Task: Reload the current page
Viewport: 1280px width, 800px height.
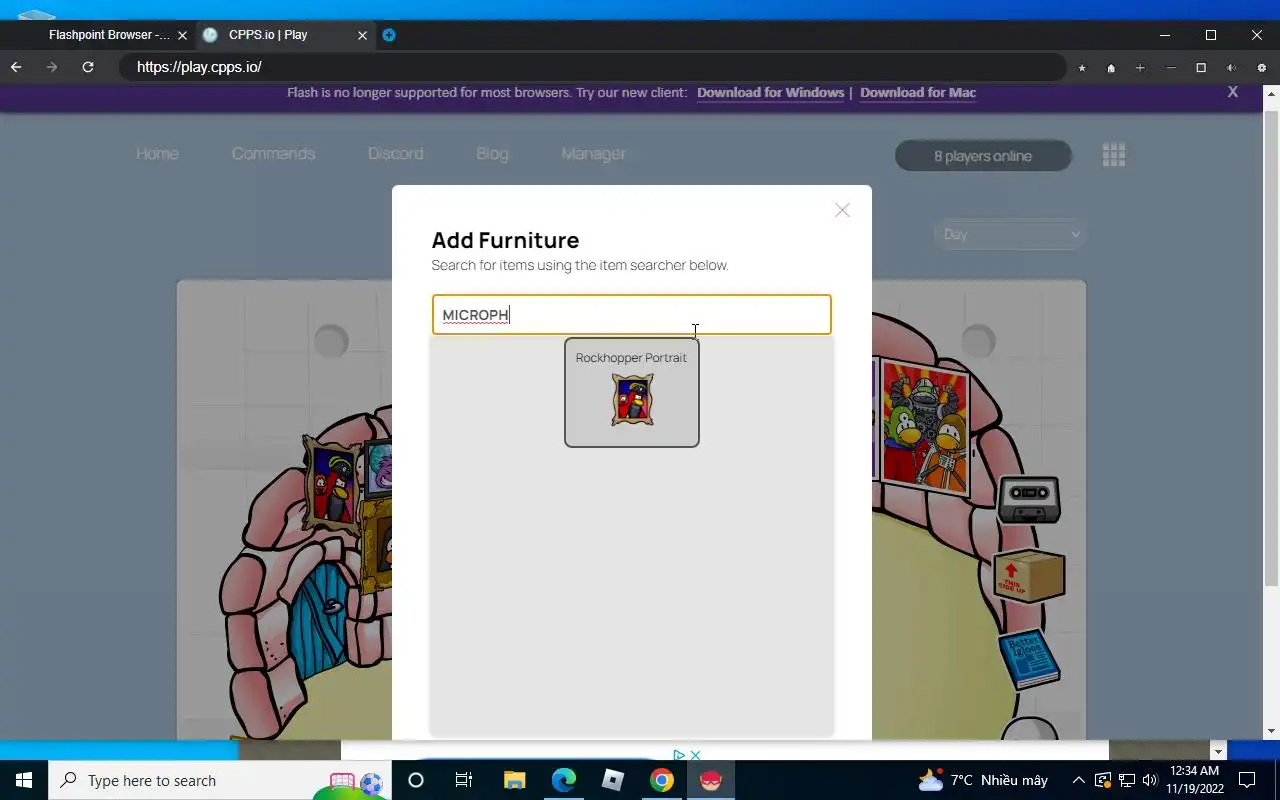Action: coord(88,67)
